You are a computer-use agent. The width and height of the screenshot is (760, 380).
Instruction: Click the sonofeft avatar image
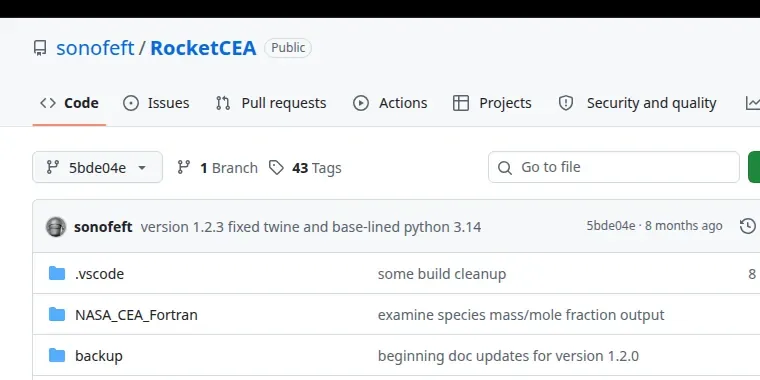[56, 226]
